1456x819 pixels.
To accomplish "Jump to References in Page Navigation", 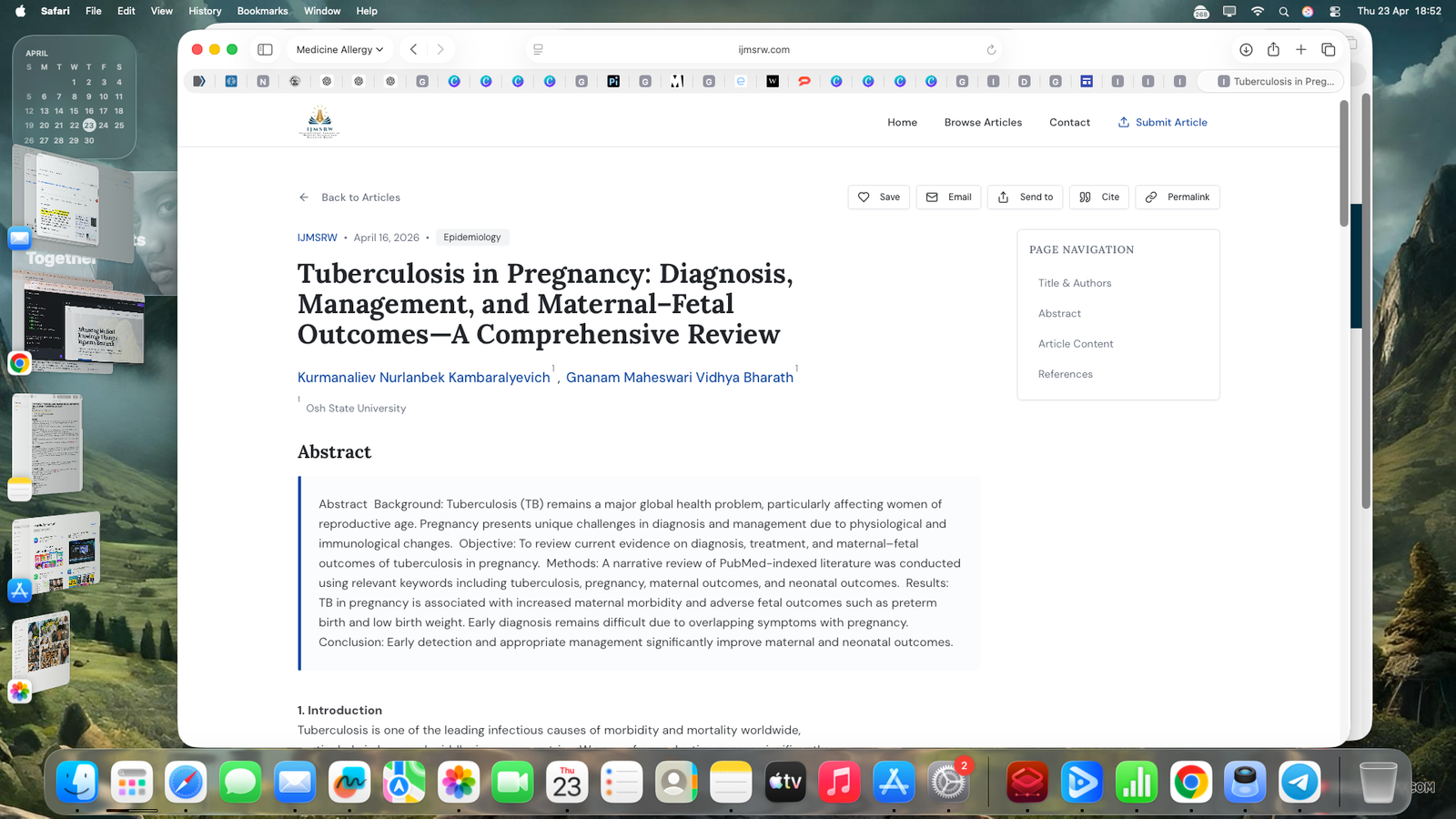I will pos(1065,374).
